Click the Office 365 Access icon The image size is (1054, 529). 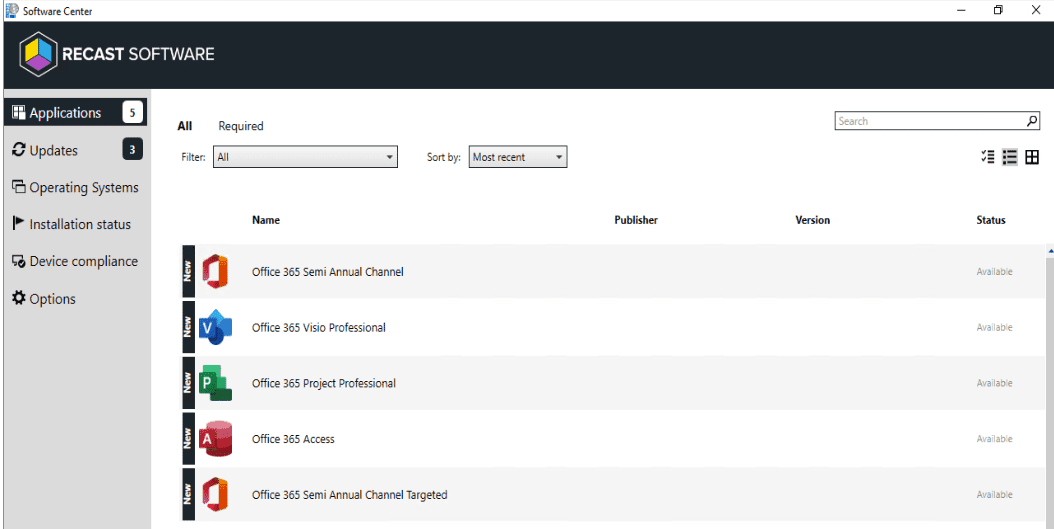[215, 439]
